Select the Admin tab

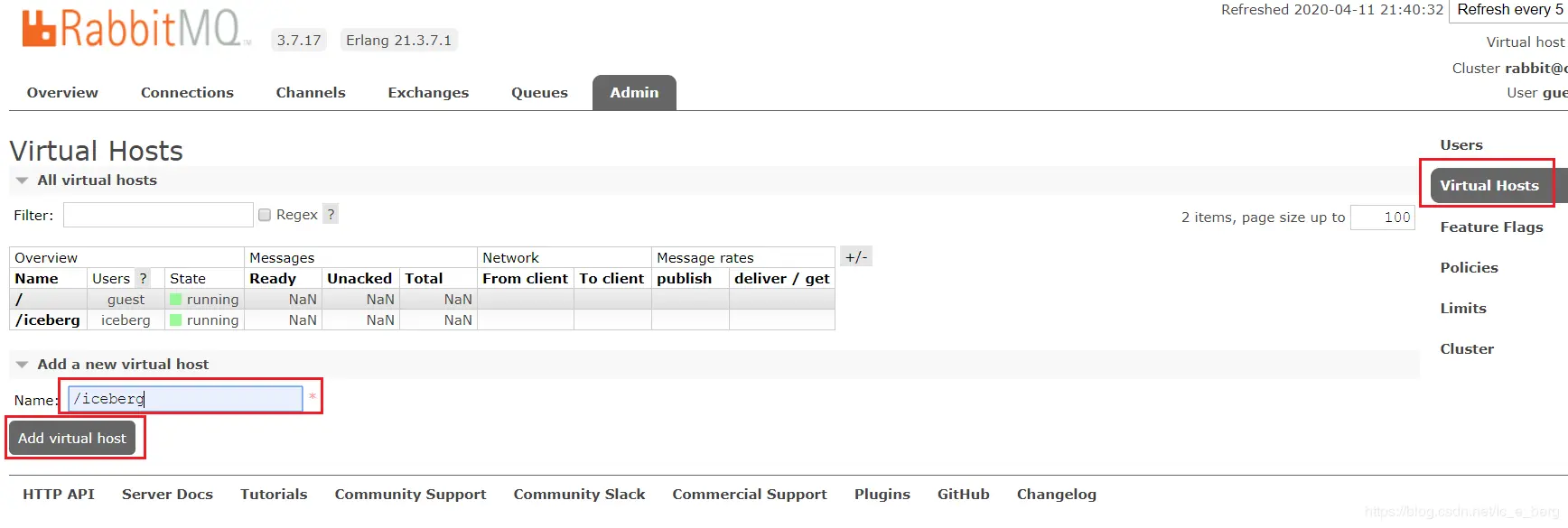[634, 93]
